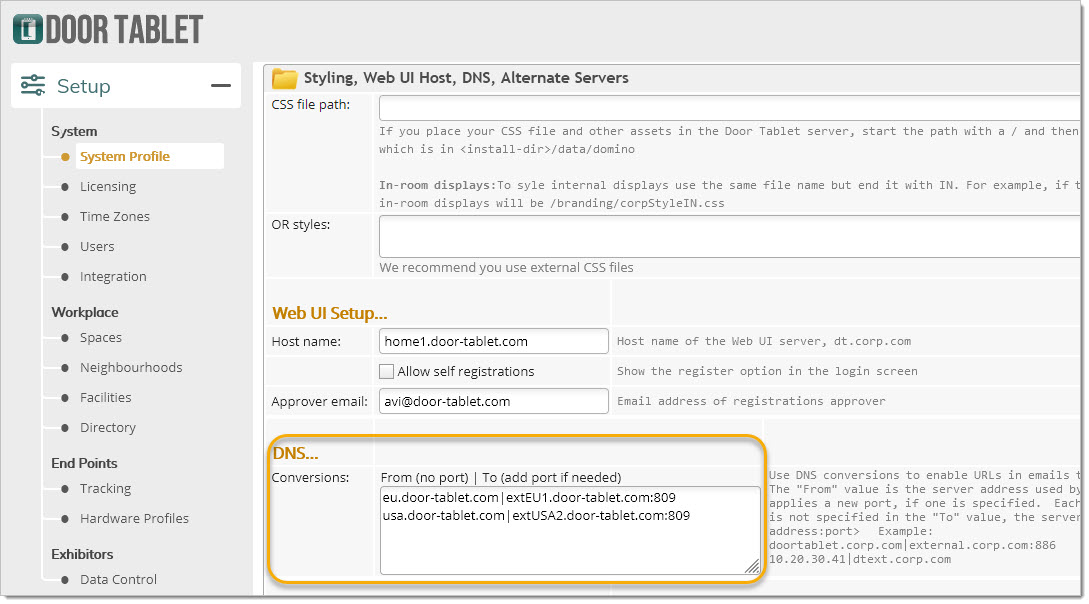Click into the OR styles text area
The width and height of the screenshot is (1089, 604).
(730, 236)
